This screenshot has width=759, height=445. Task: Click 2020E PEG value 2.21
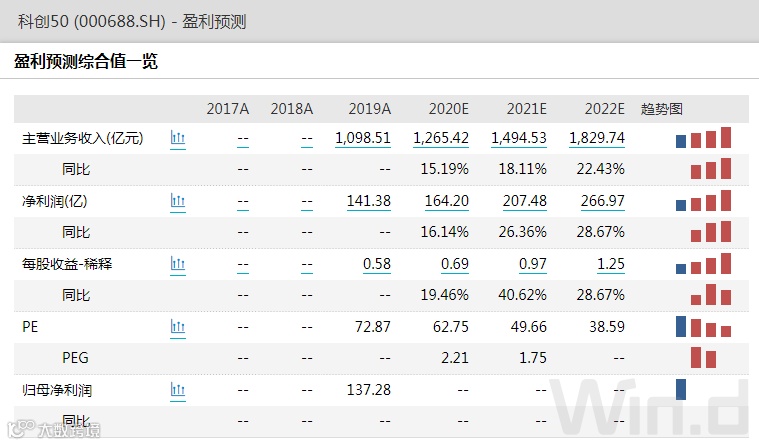[455, 358]
